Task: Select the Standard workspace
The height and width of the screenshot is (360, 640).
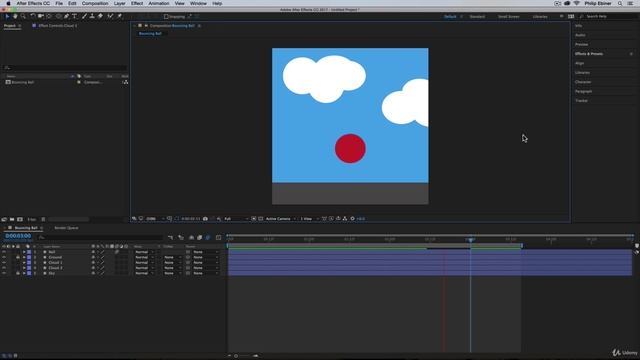Action: pos(477,17)
